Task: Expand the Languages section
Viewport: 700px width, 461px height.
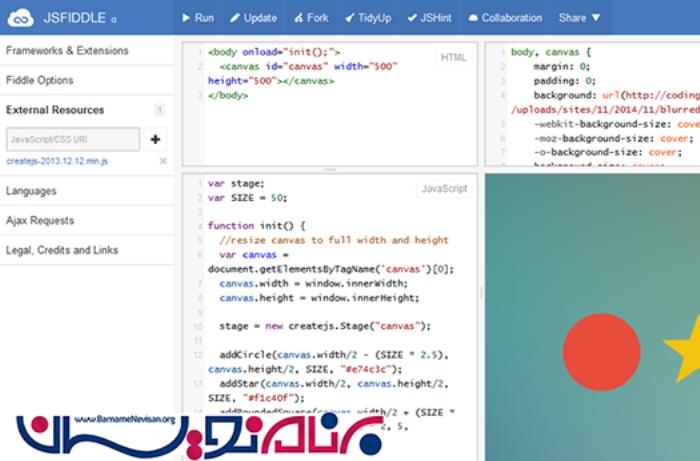Action: pos(31,190)
